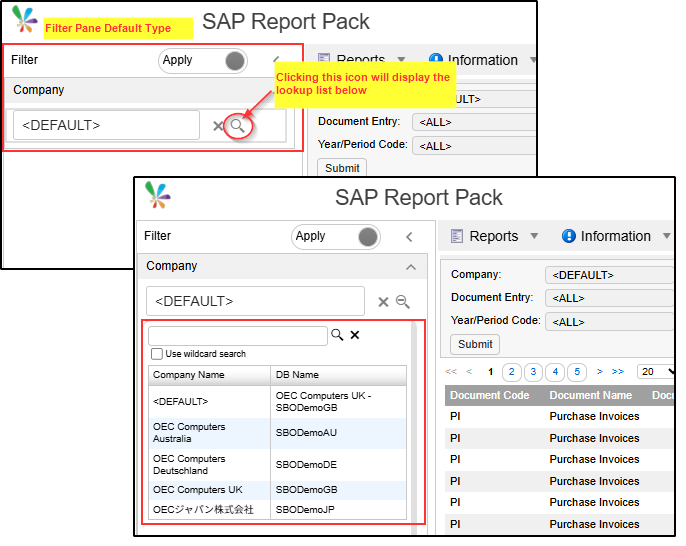Expand the Reports dropdown arrow
This screenshot has height=546, width=686.
pyautogui.click(x=534, y=236)
